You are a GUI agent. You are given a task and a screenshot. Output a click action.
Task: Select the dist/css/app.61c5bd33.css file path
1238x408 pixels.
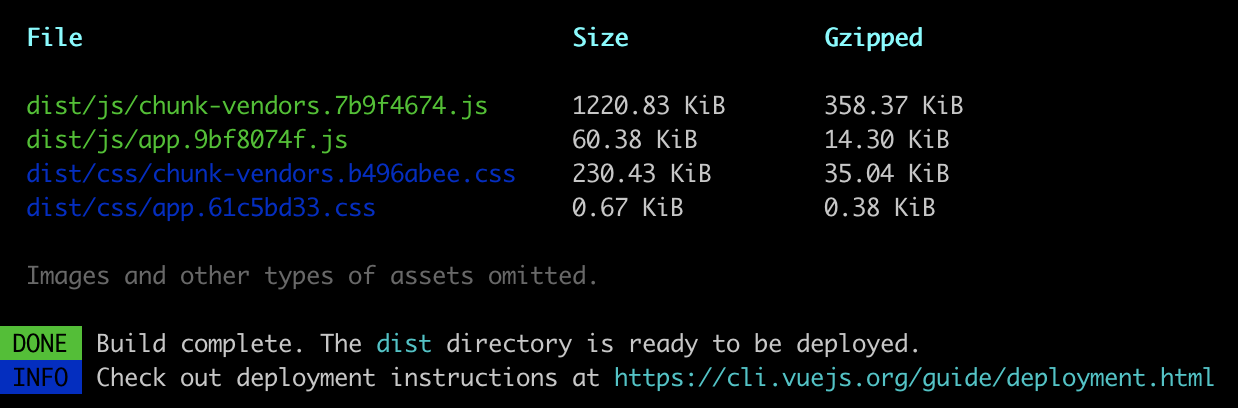tap(201, 207)
